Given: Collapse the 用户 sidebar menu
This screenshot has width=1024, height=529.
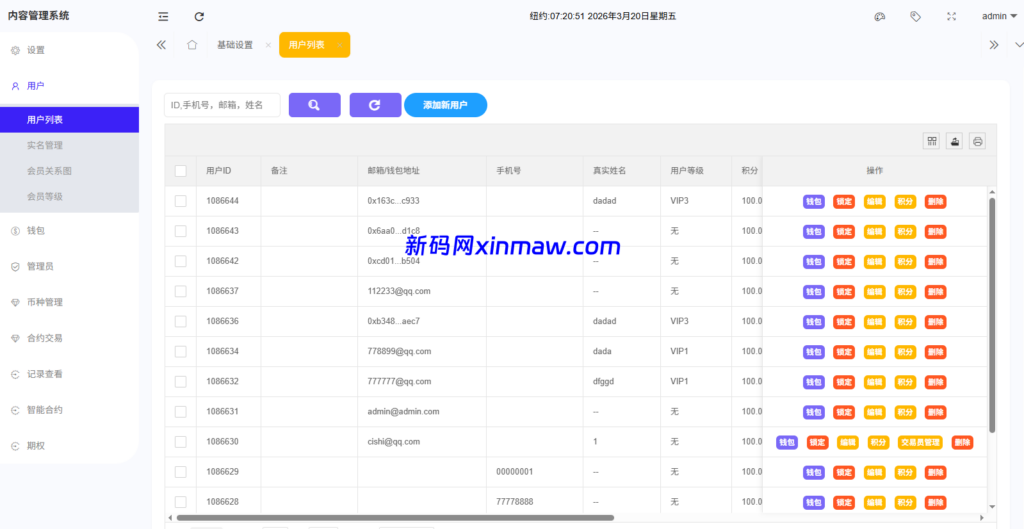Looking at the screenshot, I should point(69,86).
